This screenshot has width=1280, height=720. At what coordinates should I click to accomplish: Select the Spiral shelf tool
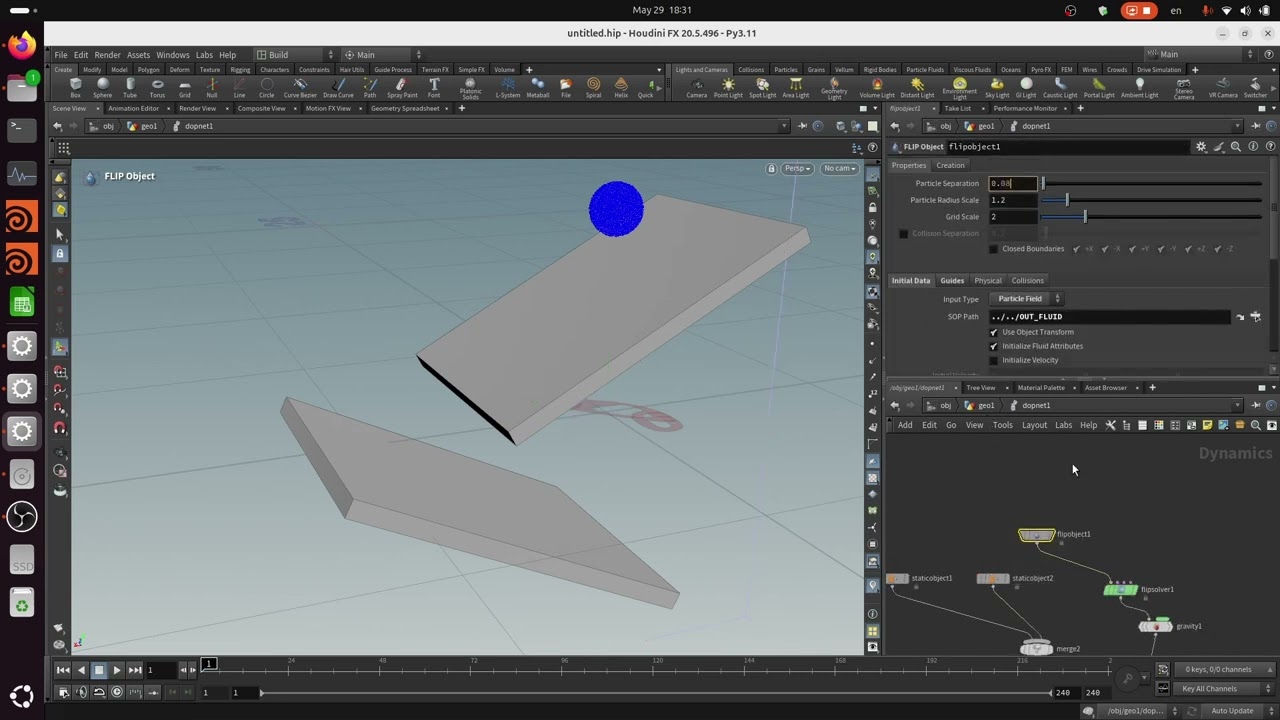pyautogui.click(x=593, y=87)
